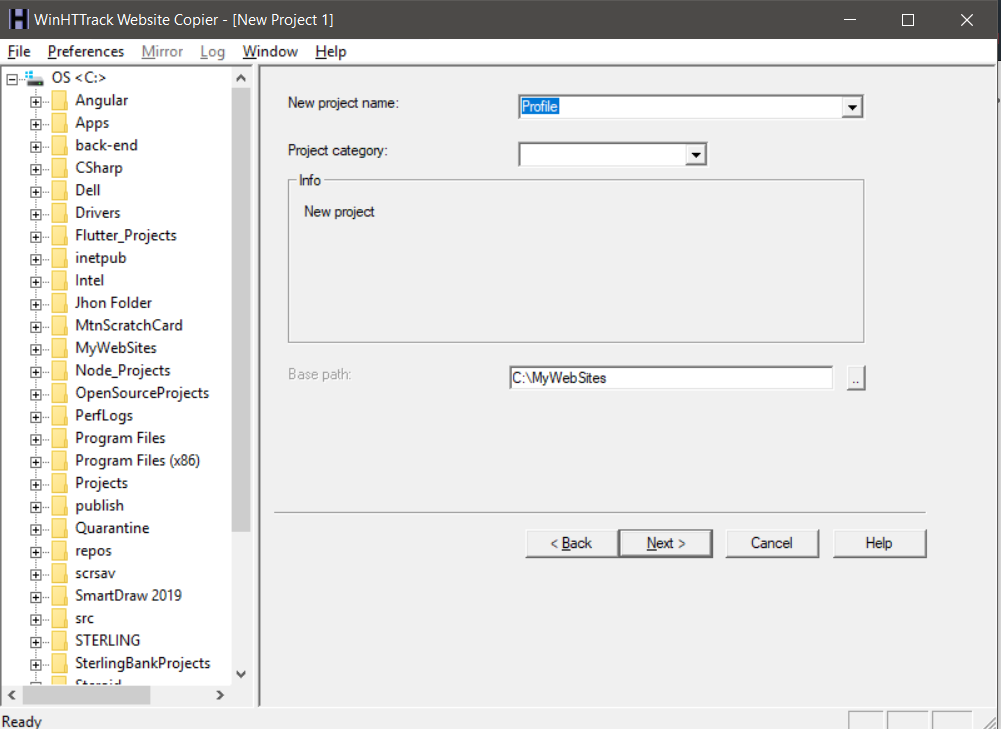The height and width of the screenshot is (729, 1001).
Task: Open the Log menu
Action: (x=212, y=52)
